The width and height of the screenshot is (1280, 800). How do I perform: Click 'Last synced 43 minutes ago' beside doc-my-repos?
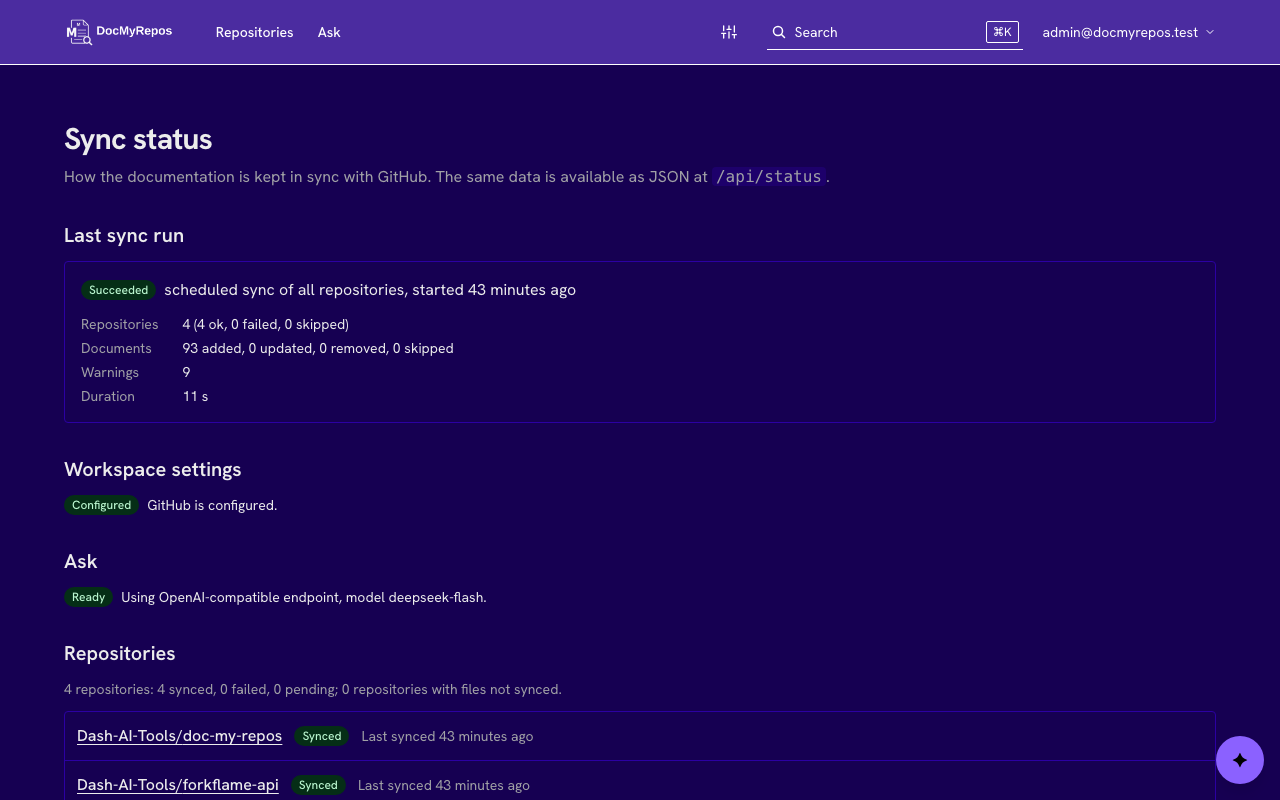pyautogui.click(x=447, y=736)
